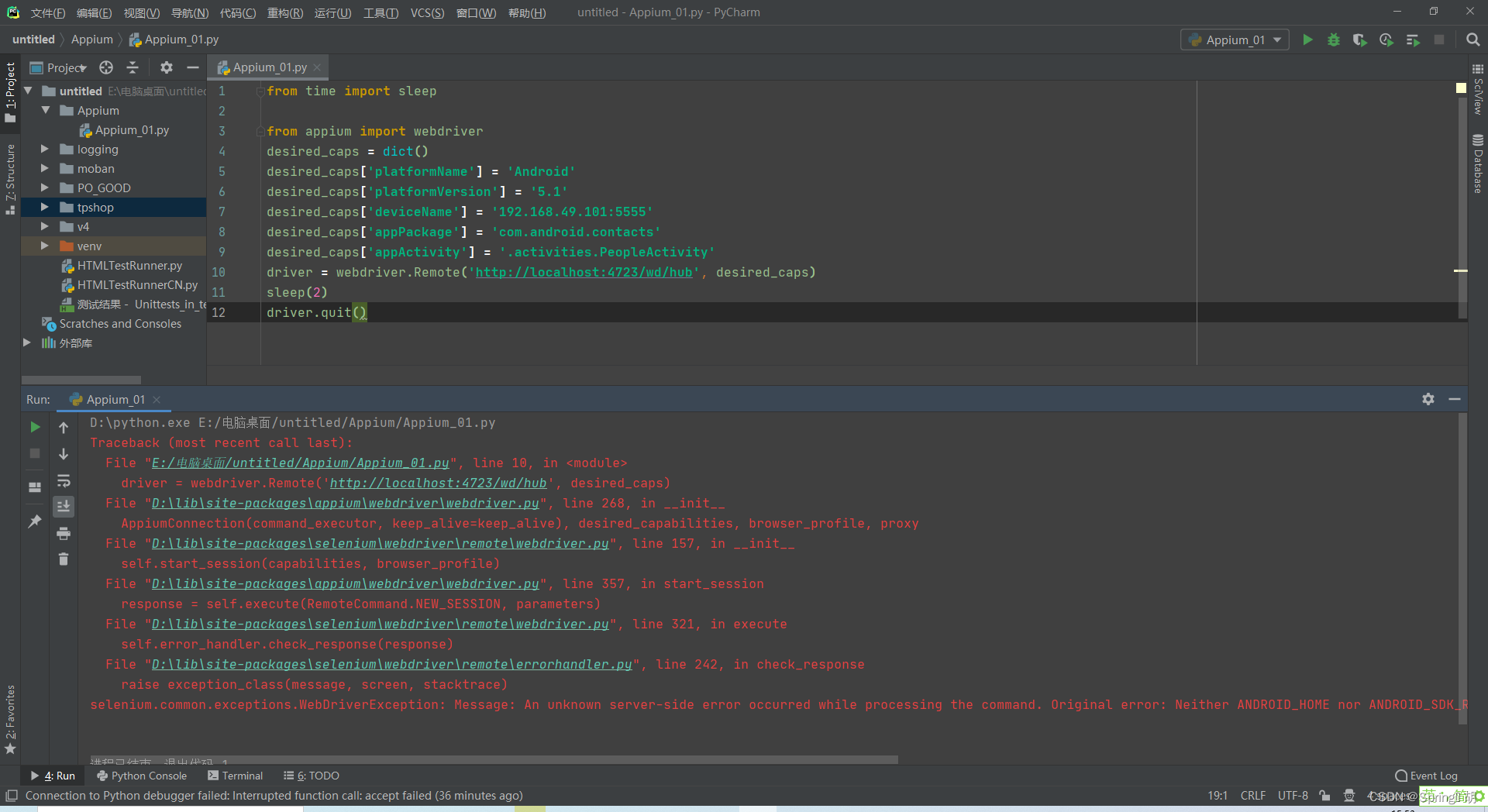
Task: Click the locate file target icon in Project panel
Action: click(106, 67)
